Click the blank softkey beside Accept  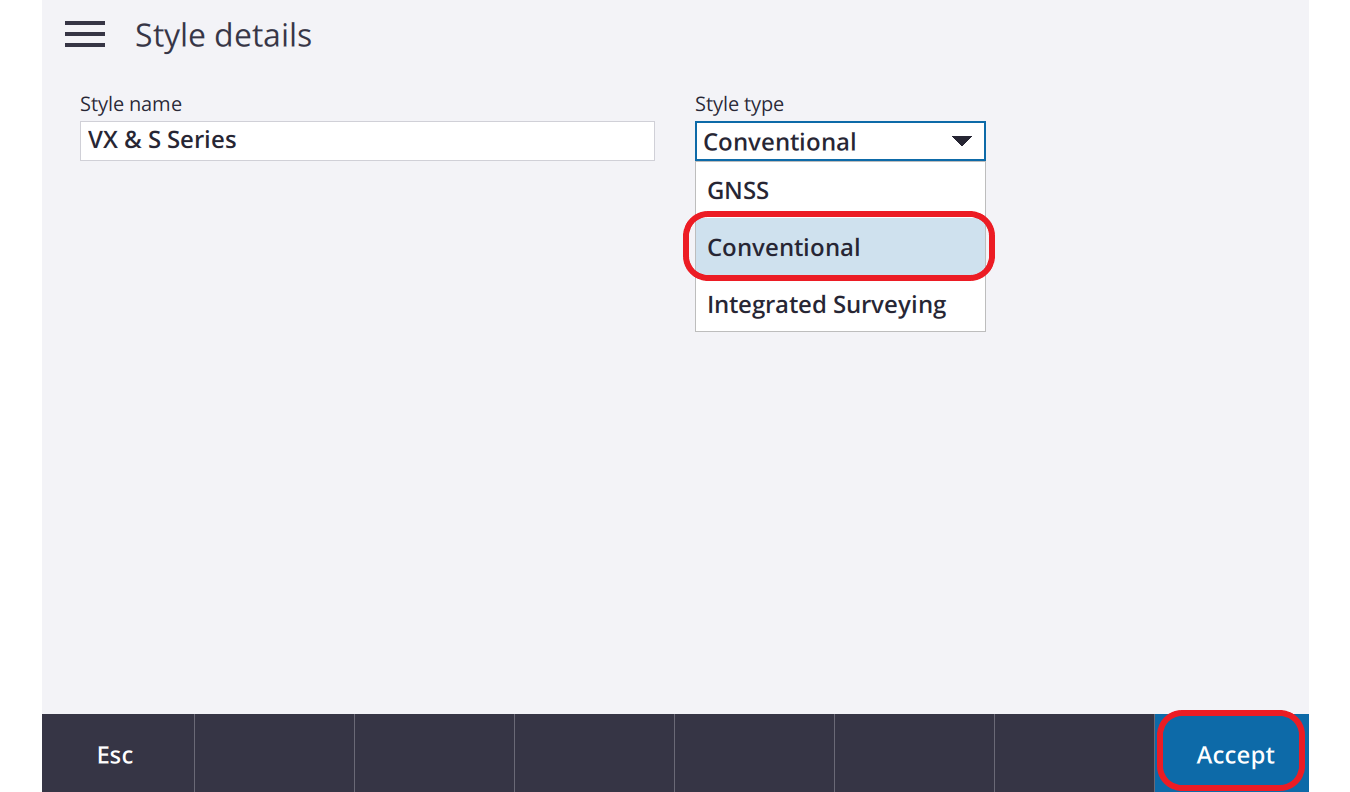point(1074,754)
